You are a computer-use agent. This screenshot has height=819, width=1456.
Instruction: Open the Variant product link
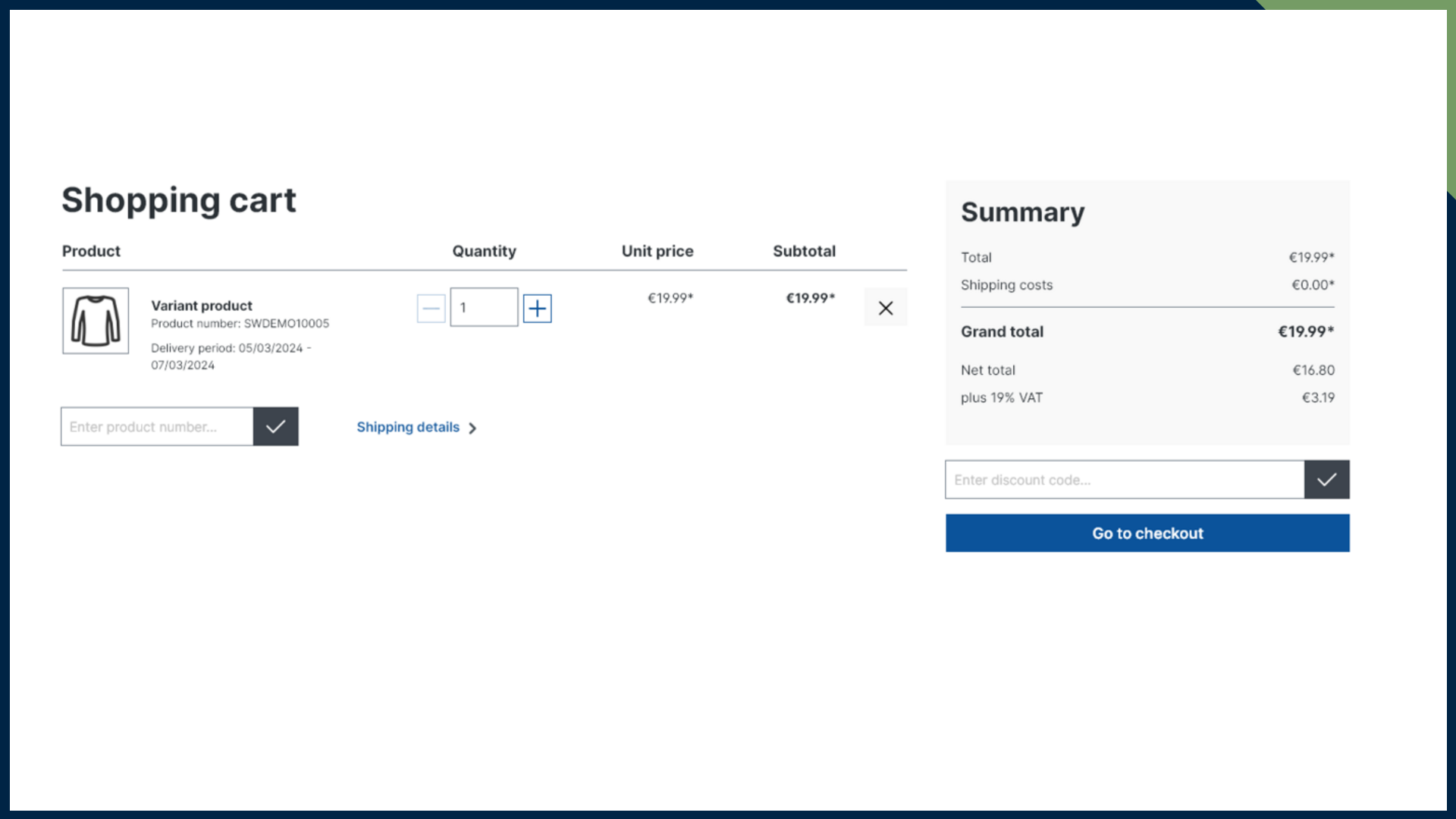[x=201, y=306]
